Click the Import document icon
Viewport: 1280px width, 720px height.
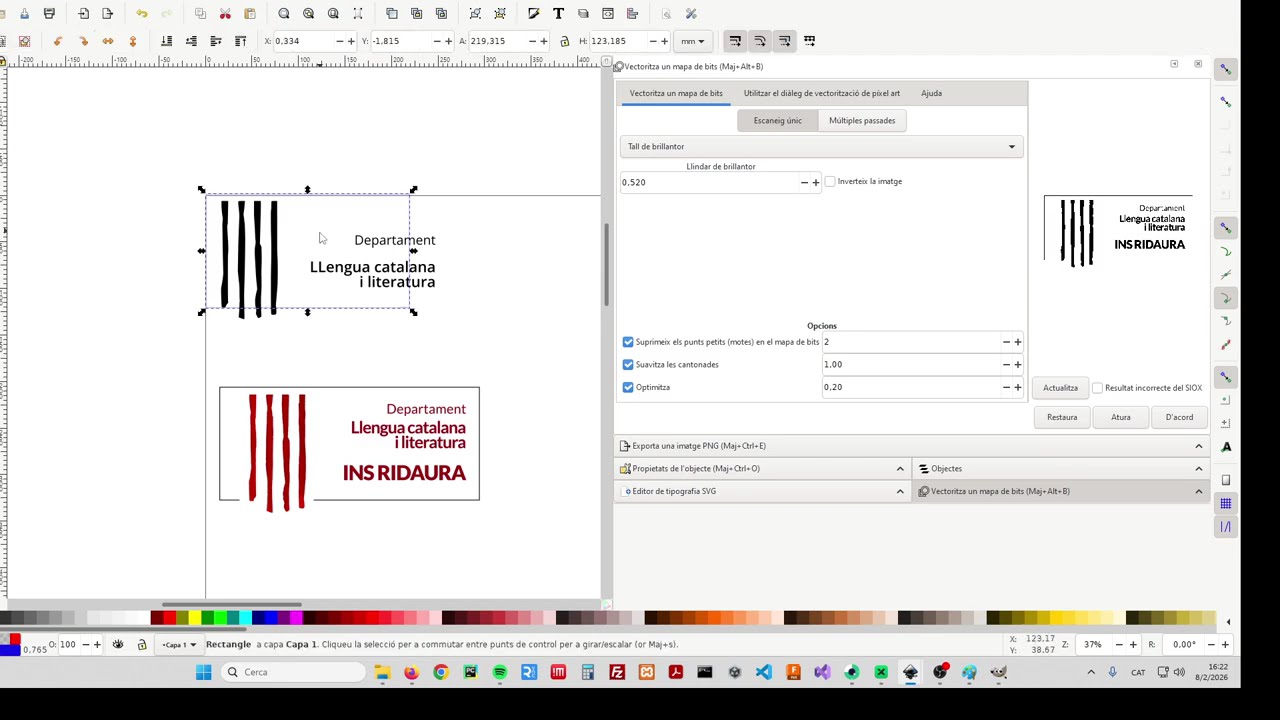tap(83, 14)
